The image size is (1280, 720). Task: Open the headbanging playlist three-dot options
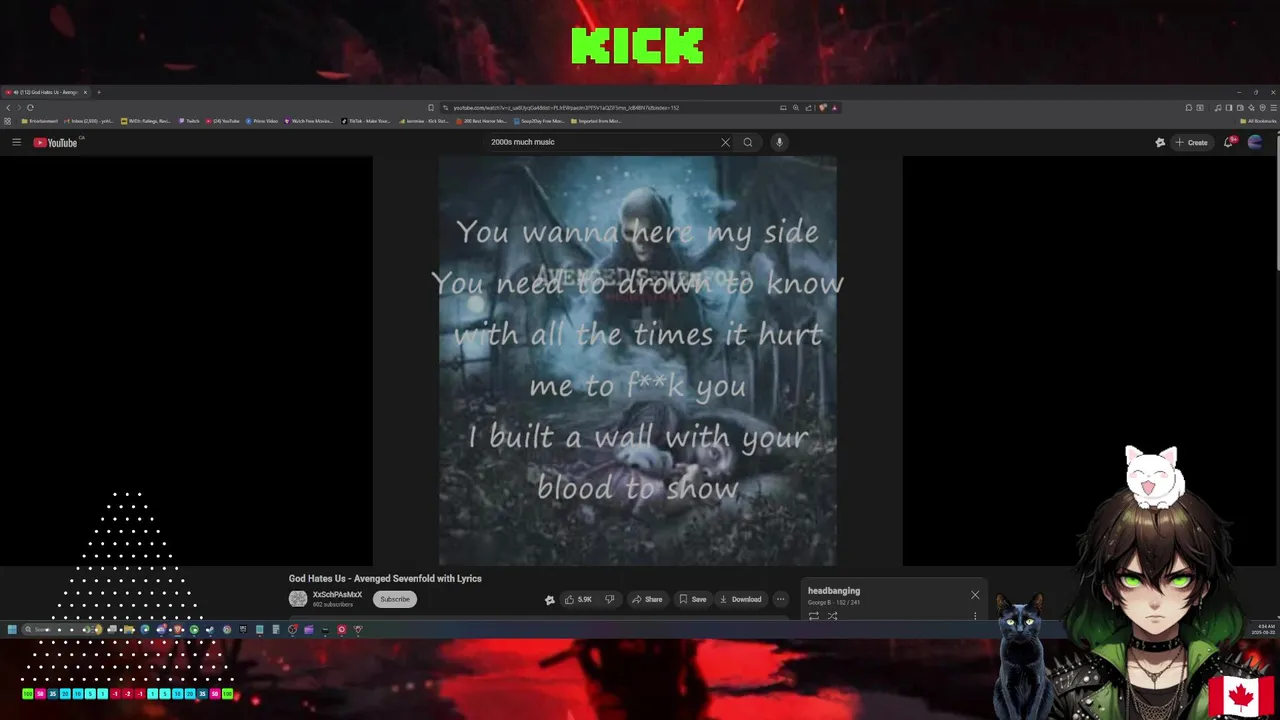click(x=975, y=616)
